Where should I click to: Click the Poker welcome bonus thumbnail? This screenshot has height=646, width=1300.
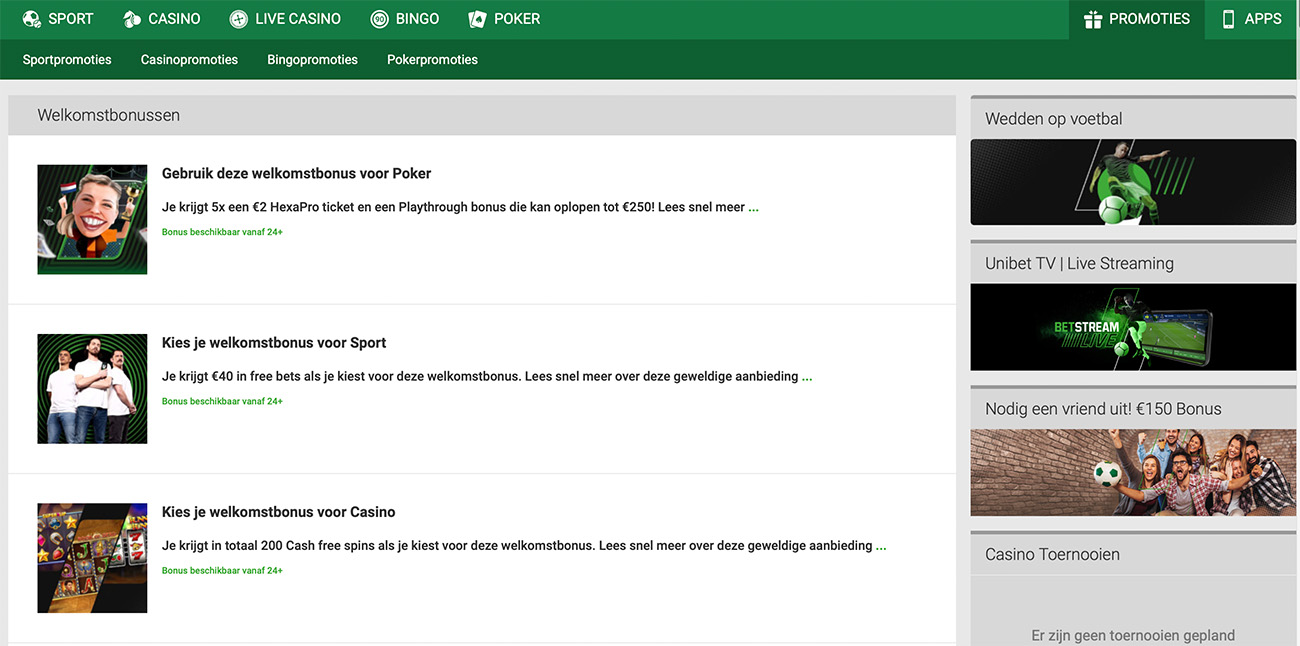[92, 219]
